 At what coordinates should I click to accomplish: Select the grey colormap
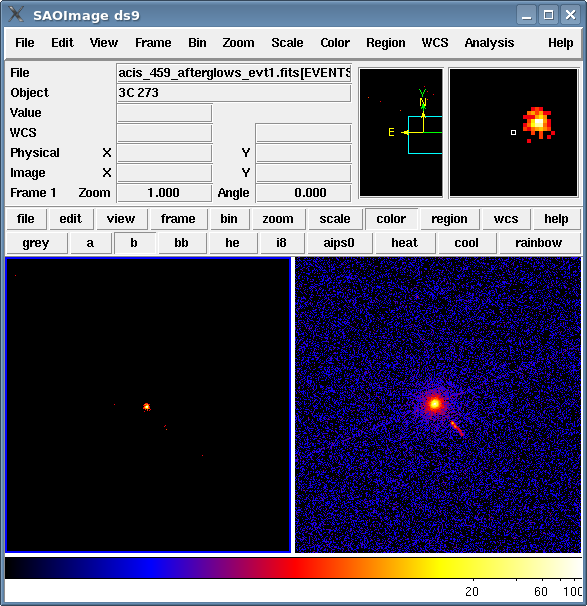point(36,243)
